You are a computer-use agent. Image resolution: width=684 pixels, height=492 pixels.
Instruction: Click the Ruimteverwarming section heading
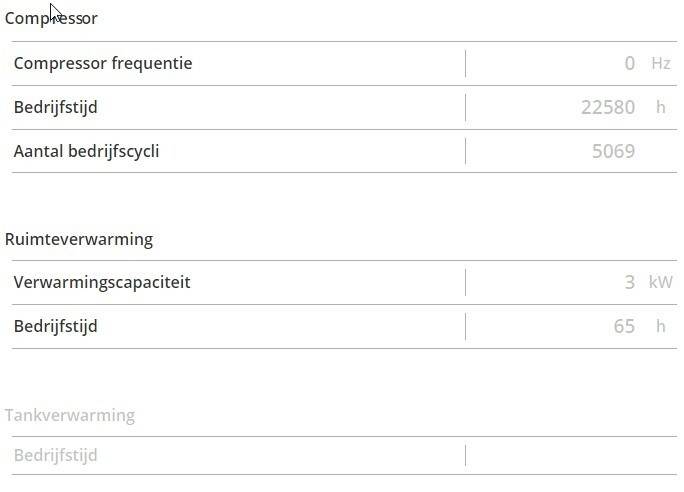pyautogui.click(x=79, y=240)
